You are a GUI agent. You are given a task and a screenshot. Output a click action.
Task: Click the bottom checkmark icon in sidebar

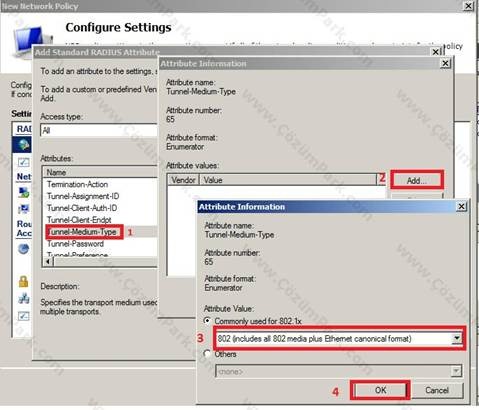[23, 316]
